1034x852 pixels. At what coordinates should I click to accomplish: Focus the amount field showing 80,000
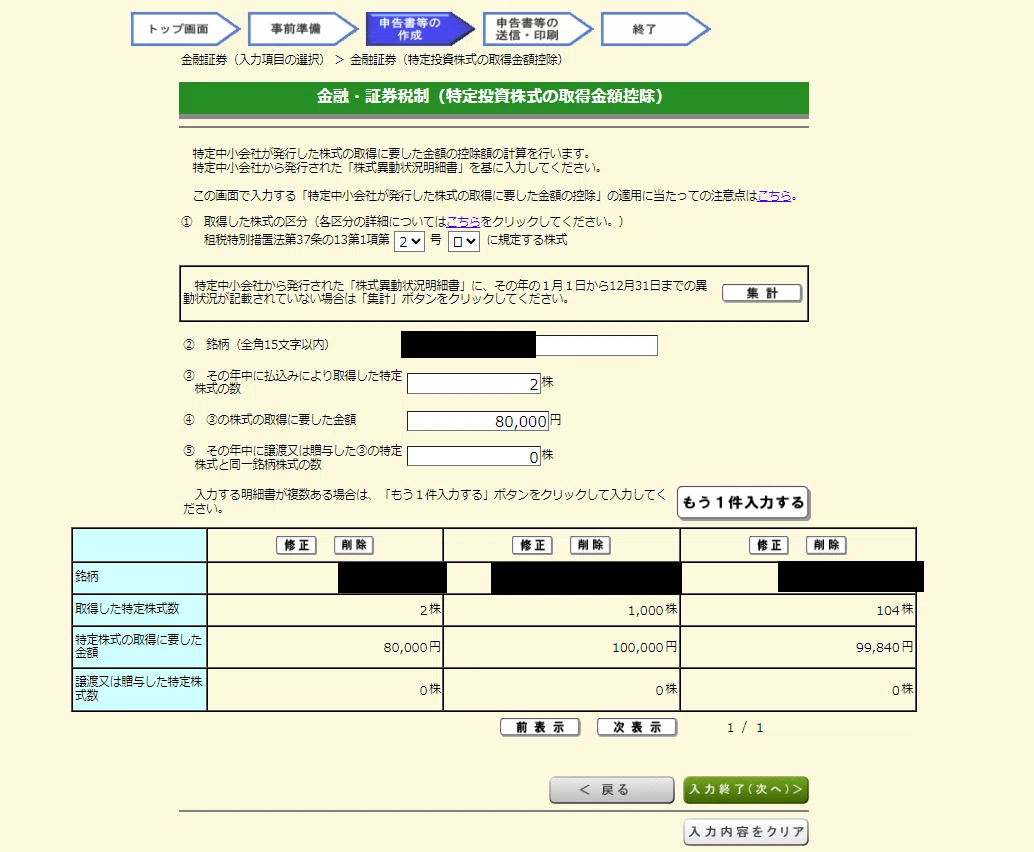pyautogui.click(x=477, y=421)
